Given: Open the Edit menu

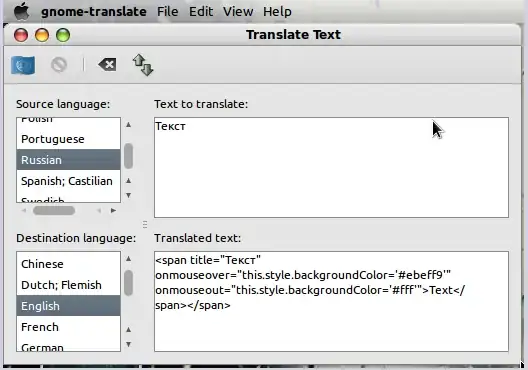Looking at the screenshot, I should 201,11.
